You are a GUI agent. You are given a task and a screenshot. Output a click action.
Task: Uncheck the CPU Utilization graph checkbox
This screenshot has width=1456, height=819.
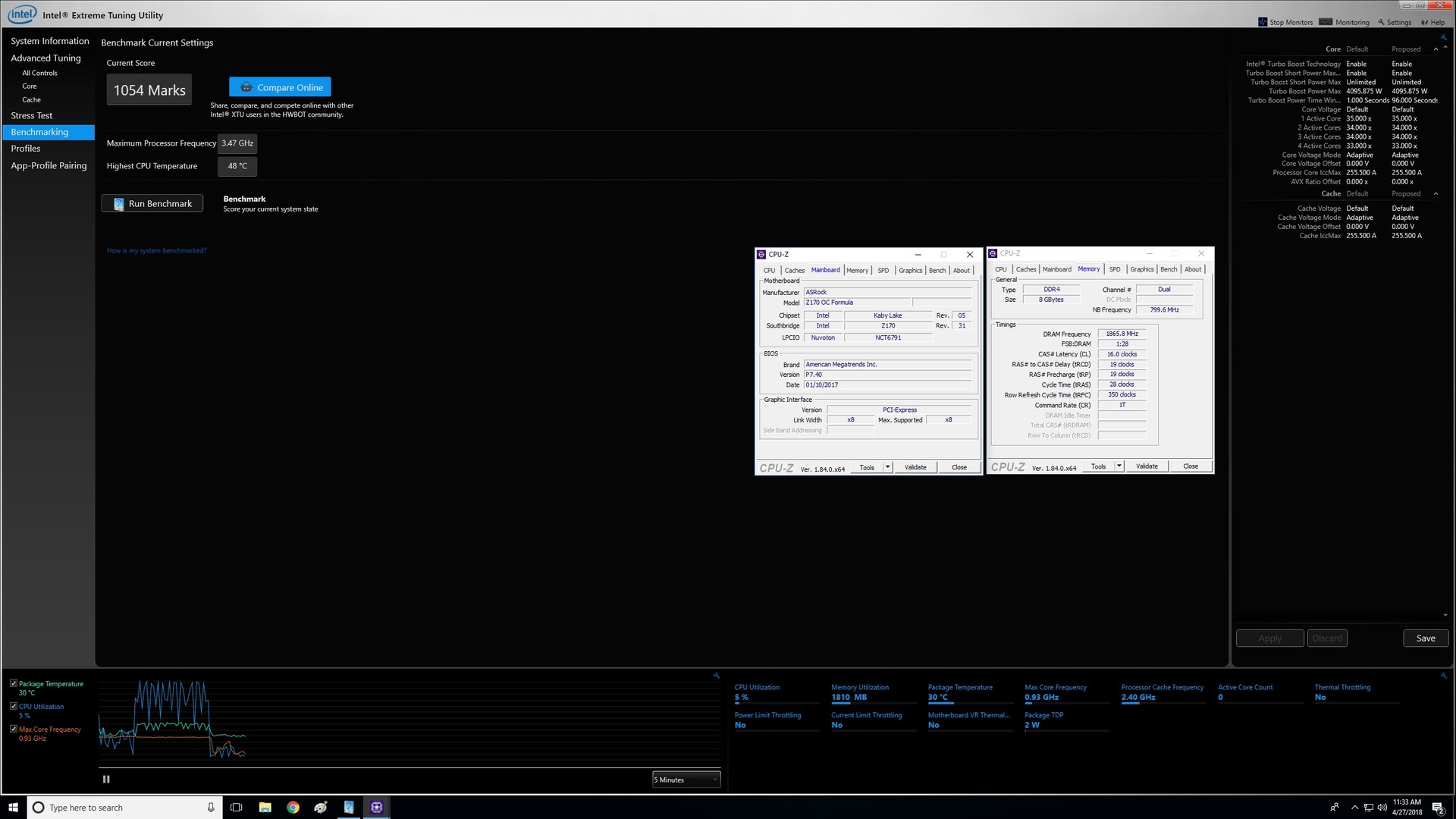point(14,706)
